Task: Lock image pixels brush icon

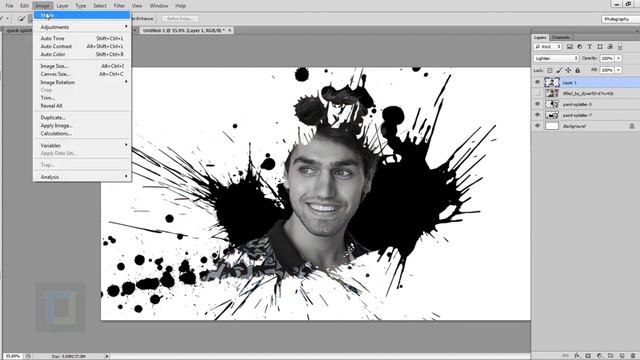Action: [x=559, y=70]
